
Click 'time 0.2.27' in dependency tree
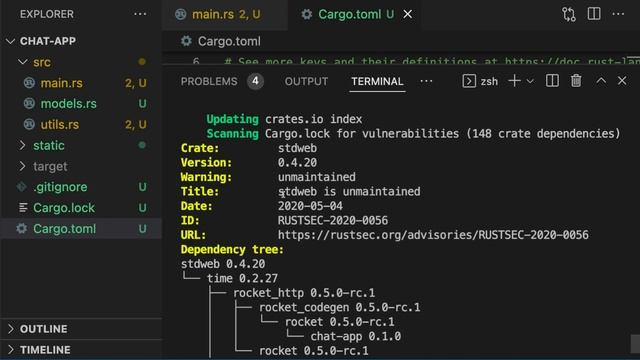242,278
